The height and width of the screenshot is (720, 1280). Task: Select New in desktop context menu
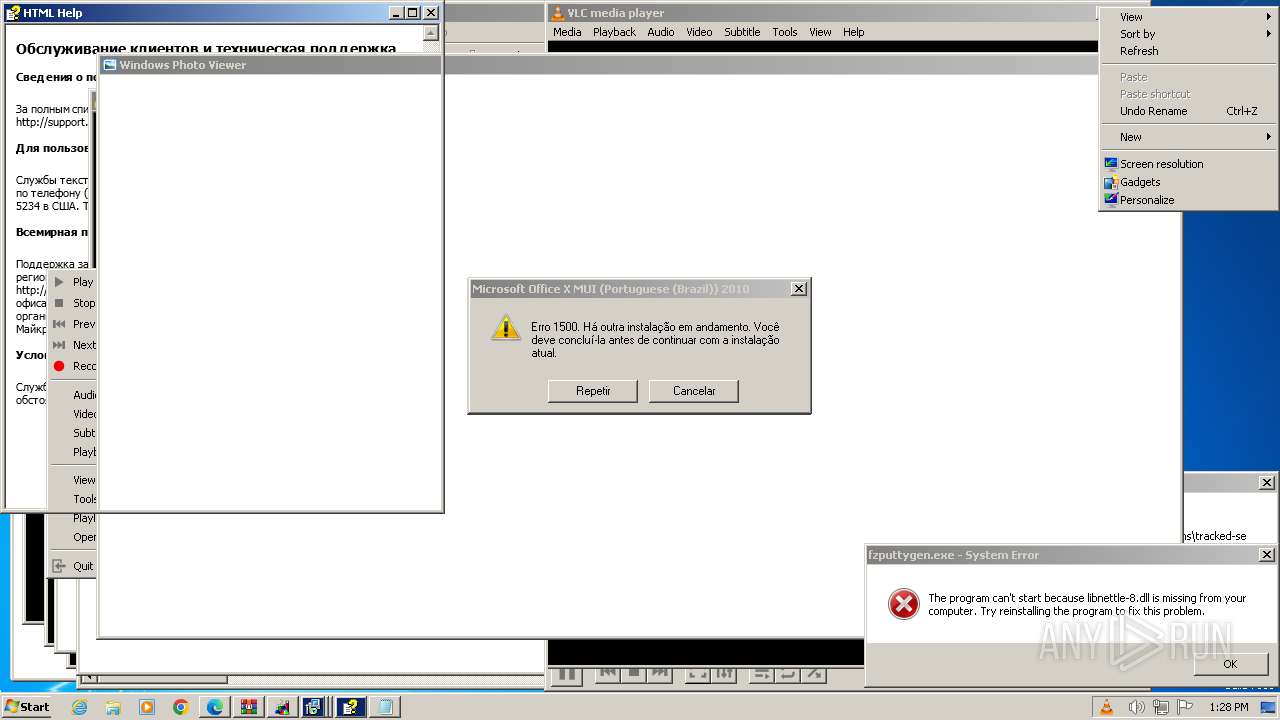1188,137
